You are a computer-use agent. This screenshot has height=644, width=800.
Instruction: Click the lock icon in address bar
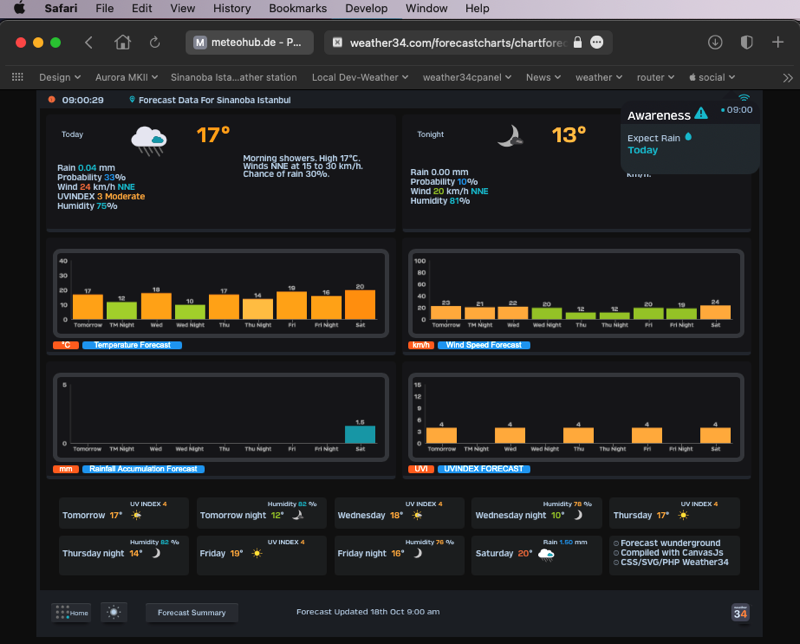click(577, 42)
